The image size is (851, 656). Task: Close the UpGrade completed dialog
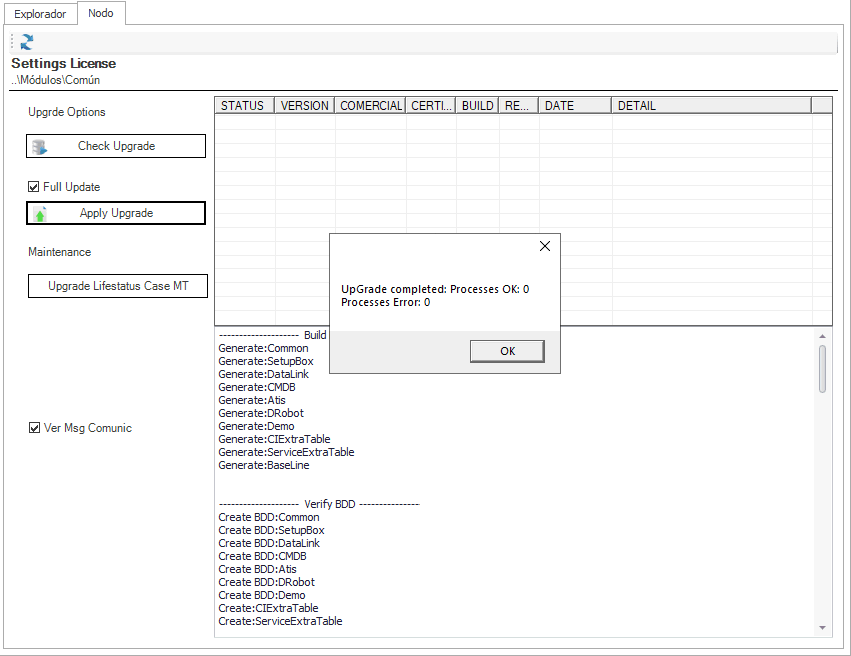pos(545,246)
